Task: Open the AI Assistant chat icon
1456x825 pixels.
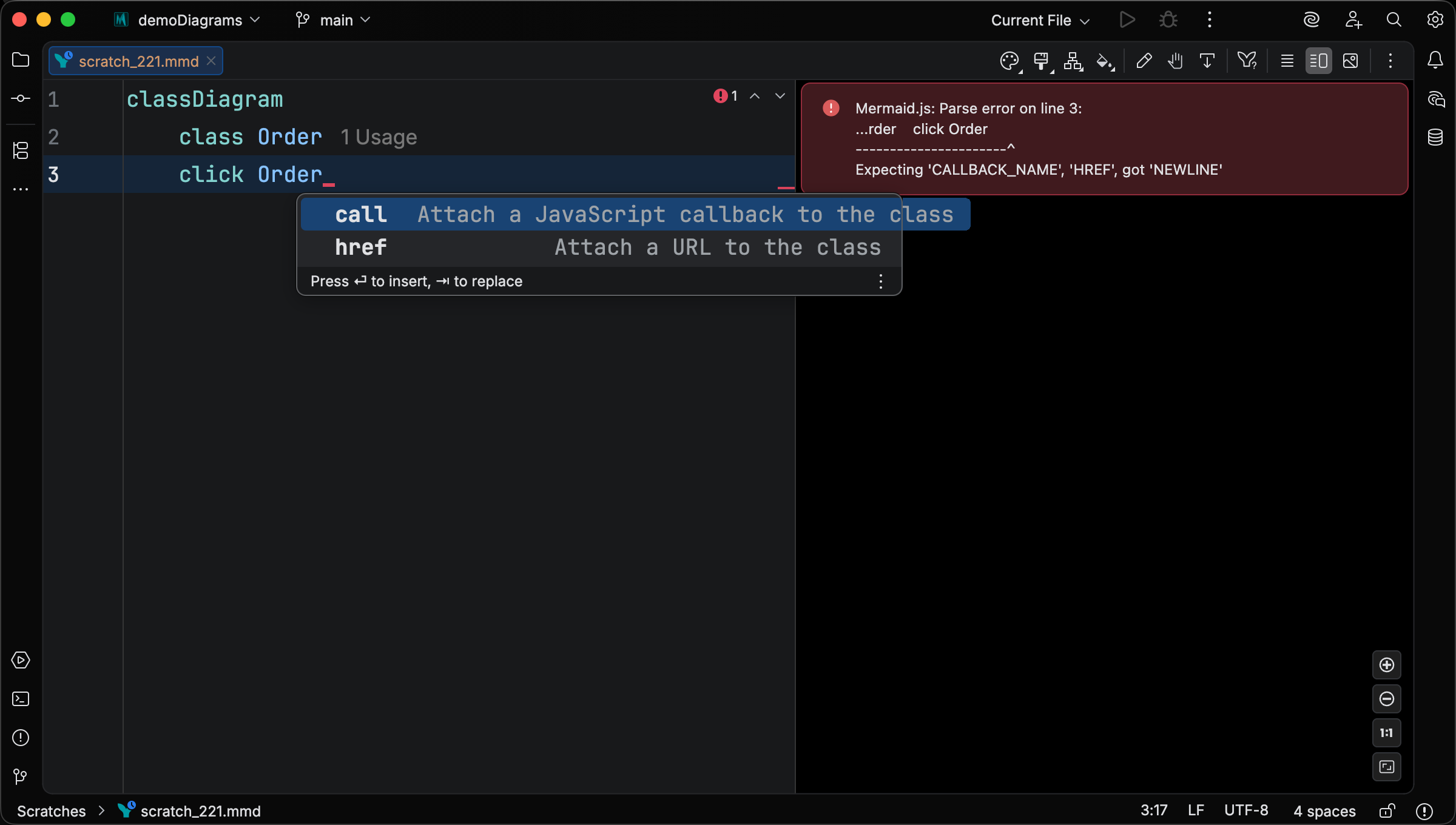Action: click(x=1435, y=99)
